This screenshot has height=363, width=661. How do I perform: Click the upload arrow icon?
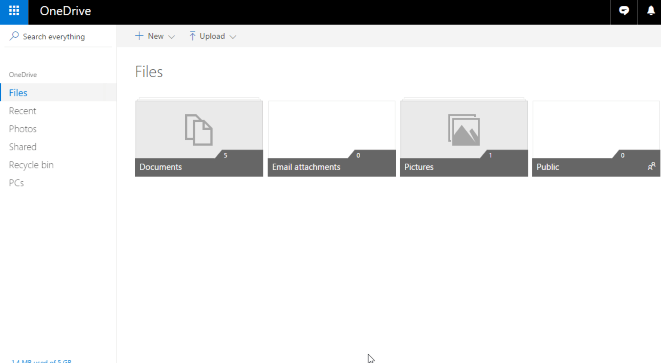(x=192, y=36)
